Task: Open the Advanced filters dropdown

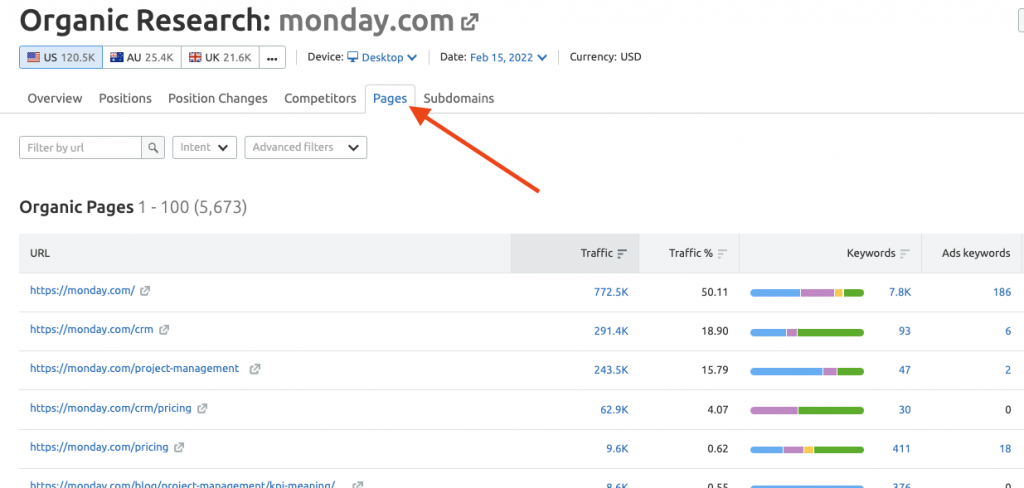Action: point(306,148)
